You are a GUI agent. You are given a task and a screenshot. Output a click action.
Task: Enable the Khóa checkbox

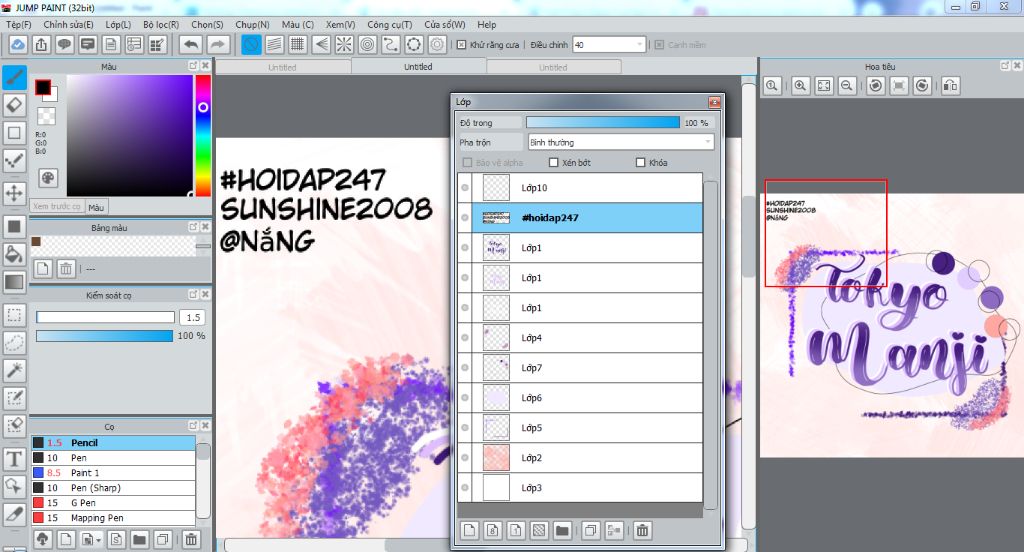(641, 163)
